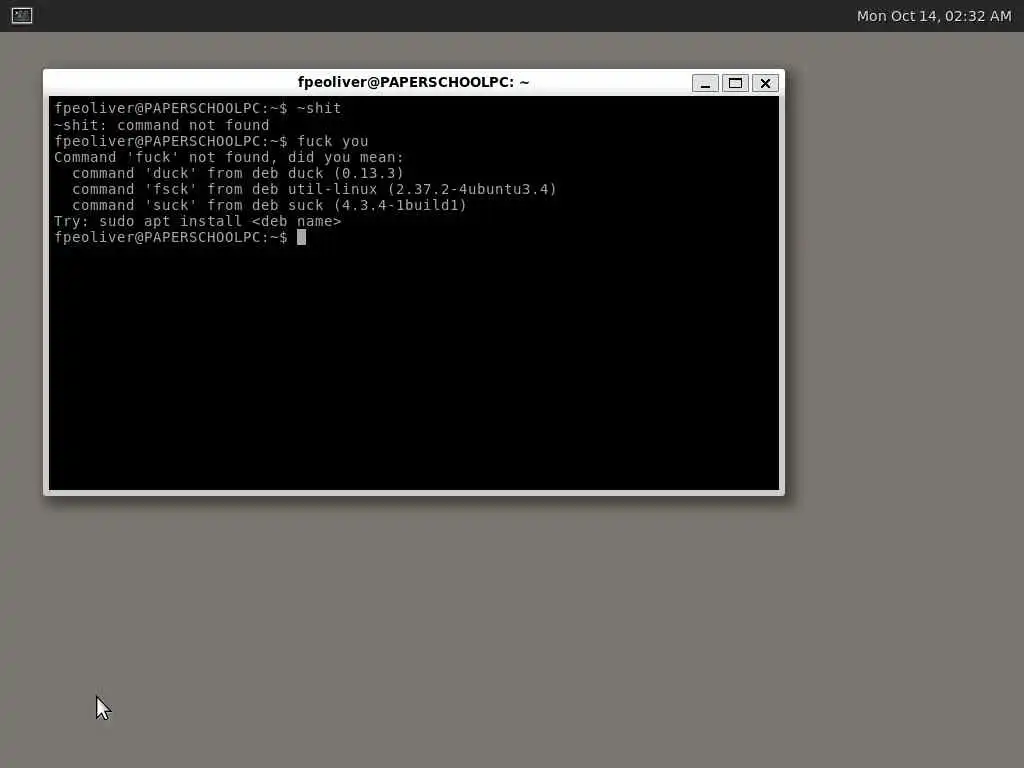Maximize the terminal window
Screen dimensions: 1024x768
point(735,83)
